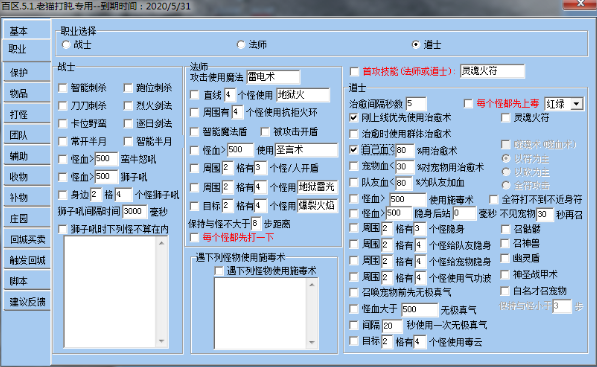Click the 狮子吼间隔时间 3000 input field
Viewport: 597px width, 367px height.
[x=135, y=212]
